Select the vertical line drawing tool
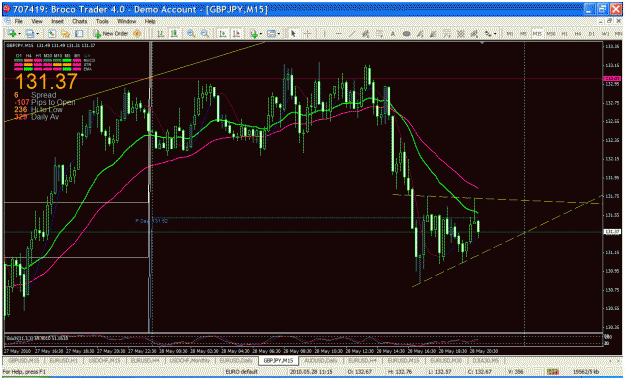Viewport: 625px width, 378px height. click(x=324, y=34)
